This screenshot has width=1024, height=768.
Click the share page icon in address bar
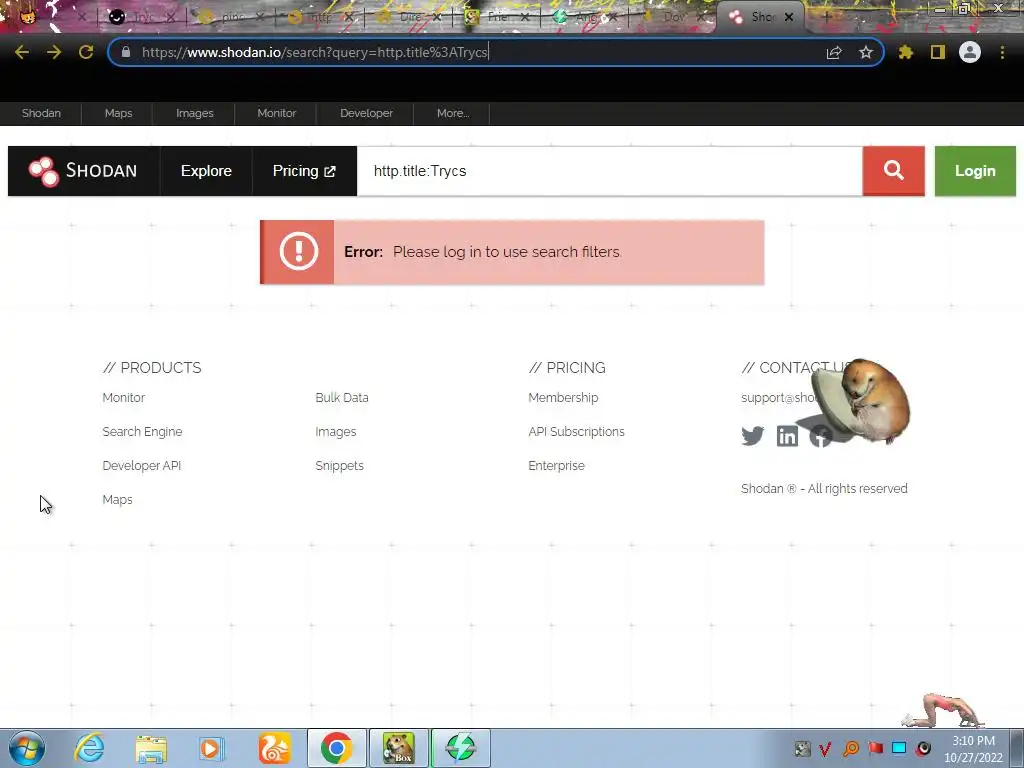[x=834, y=52]
